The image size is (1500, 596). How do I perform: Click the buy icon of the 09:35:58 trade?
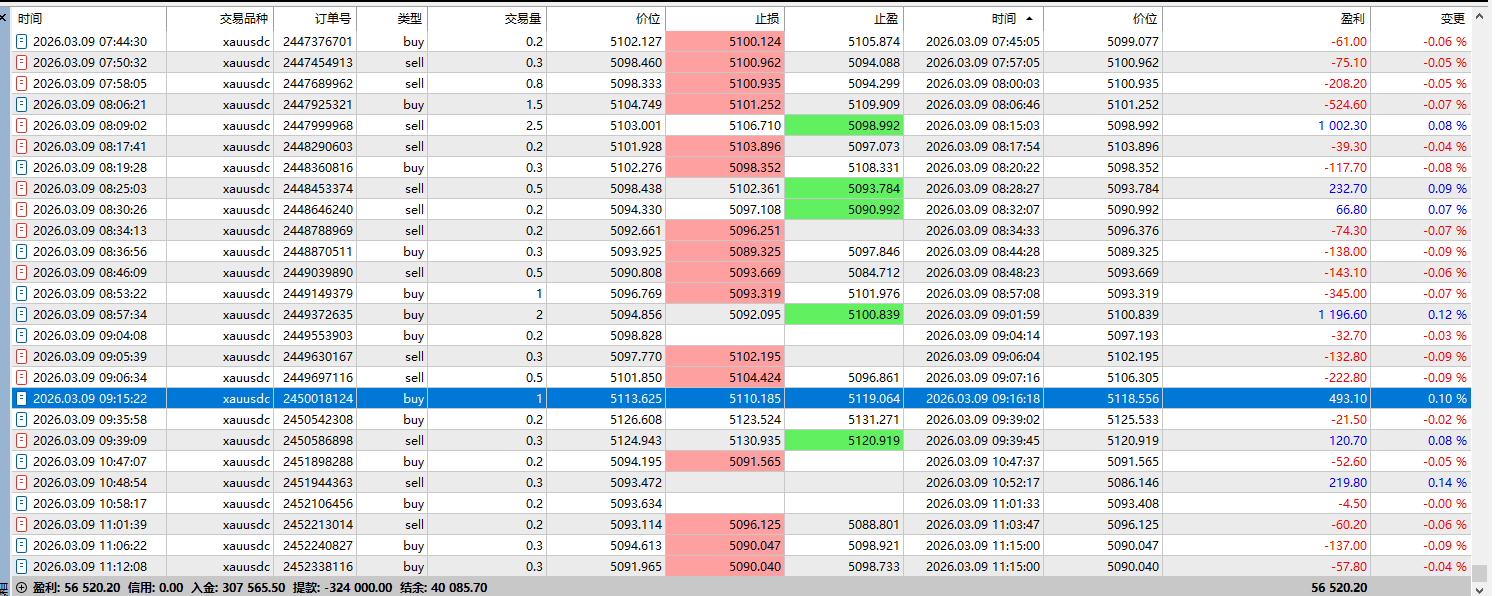point(22,419)
